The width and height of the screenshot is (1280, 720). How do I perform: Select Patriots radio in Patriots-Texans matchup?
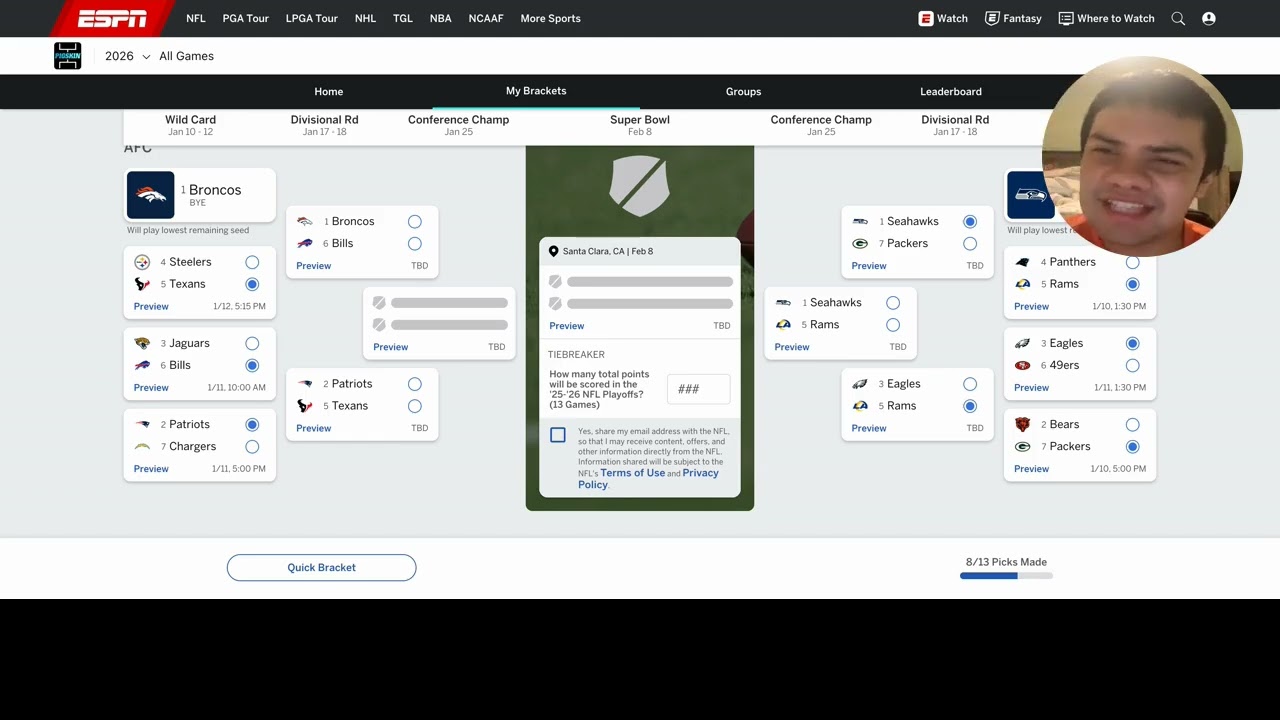415,384
